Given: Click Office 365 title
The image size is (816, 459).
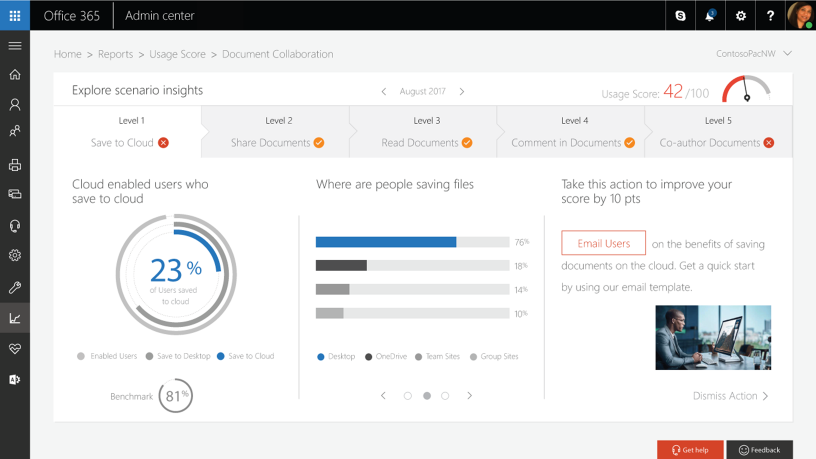Looking at the screenshot, I should pos(71,16).
